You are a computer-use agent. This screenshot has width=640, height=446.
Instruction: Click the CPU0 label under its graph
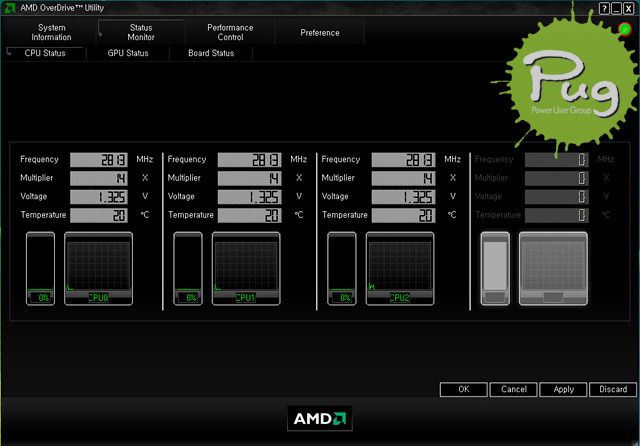point(98,298)
